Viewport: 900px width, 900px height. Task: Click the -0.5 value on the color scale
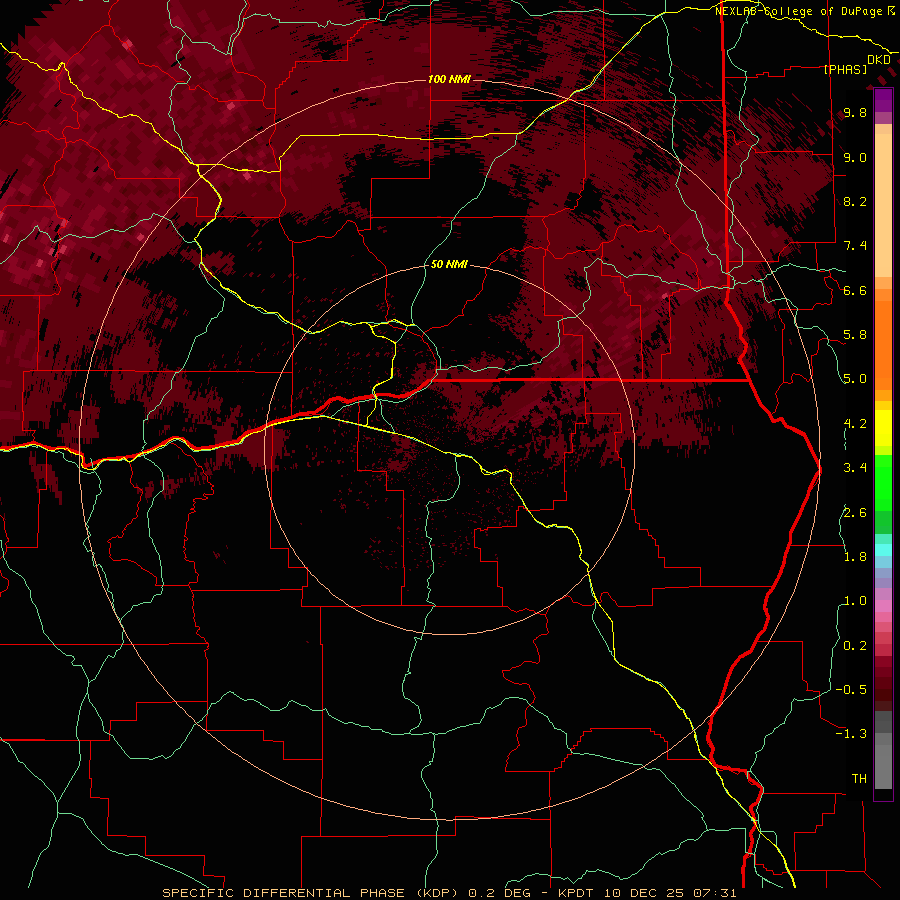pyautogui.click(x=851, y=689)
